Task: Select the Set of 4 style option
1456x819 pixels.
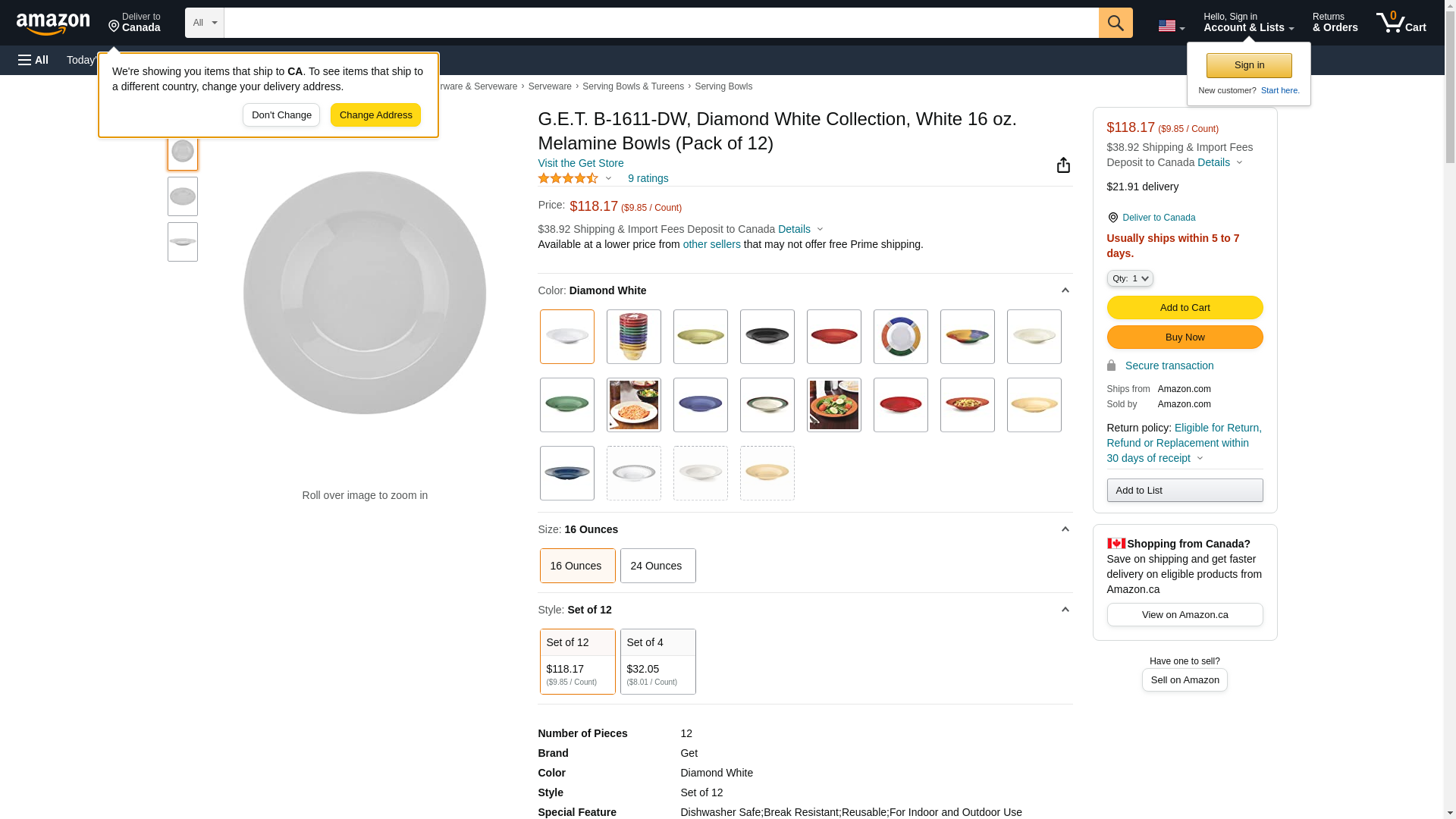Action: [x=657, y=661]
